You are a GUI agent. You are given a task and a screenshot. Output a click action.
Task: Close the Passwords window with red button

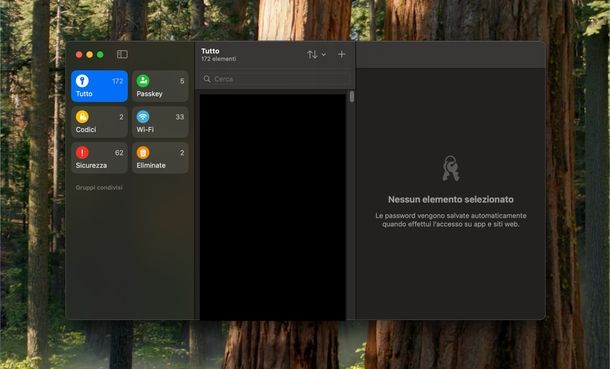click(79, 54)
